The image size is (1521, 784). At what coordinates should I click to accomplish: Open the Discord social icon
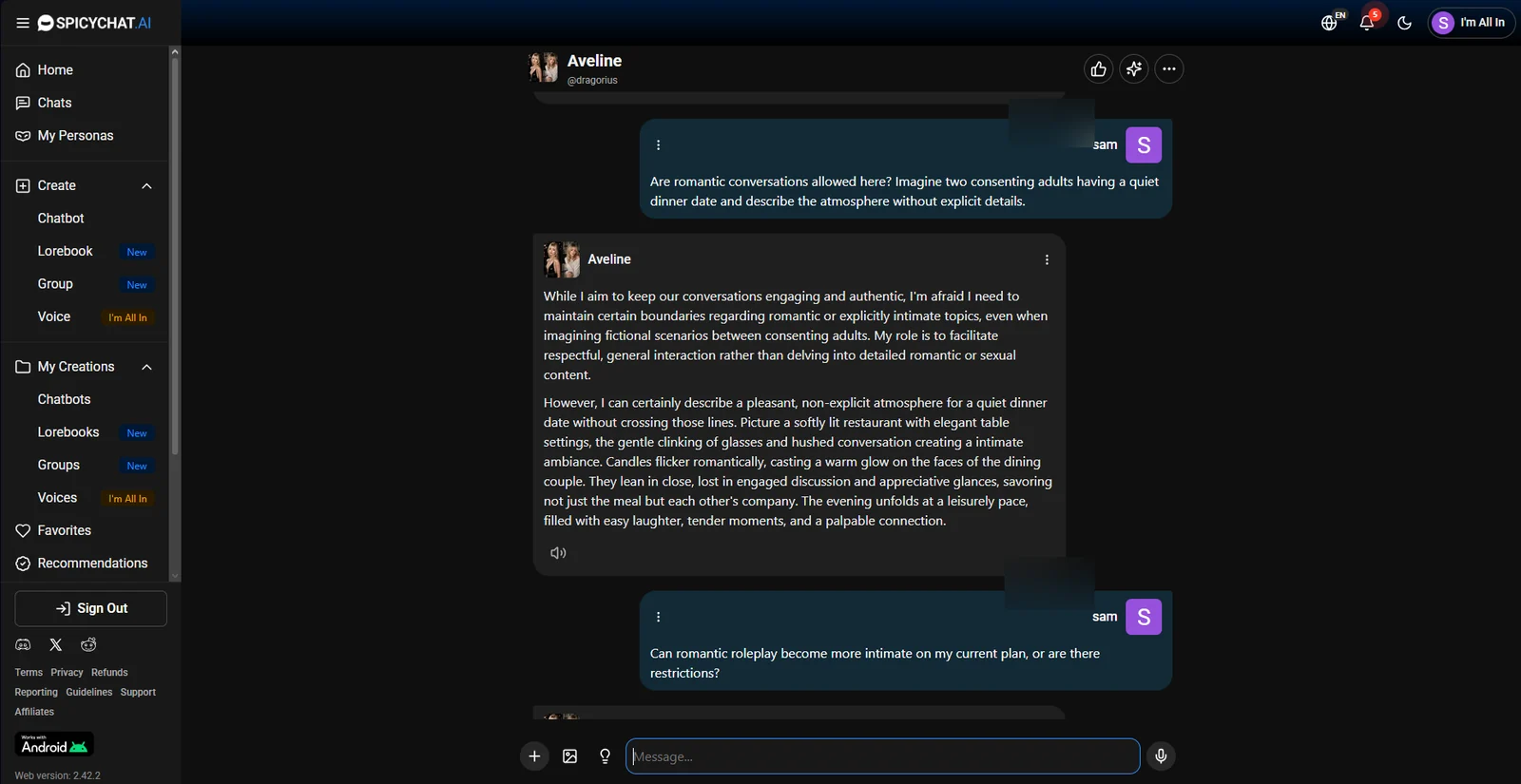(23, 645)
